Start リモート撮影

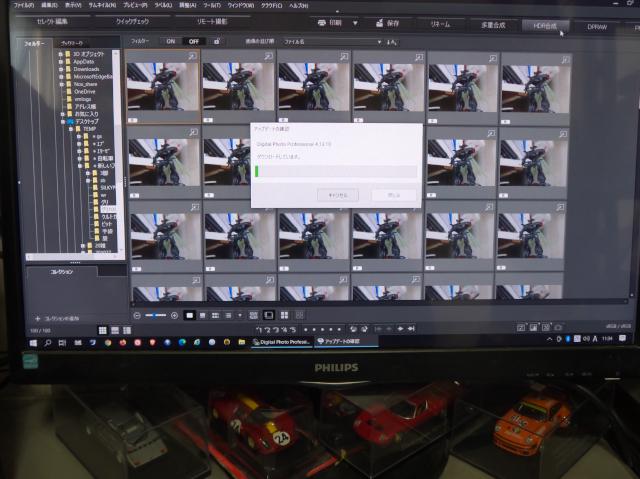tap(212, 22)
